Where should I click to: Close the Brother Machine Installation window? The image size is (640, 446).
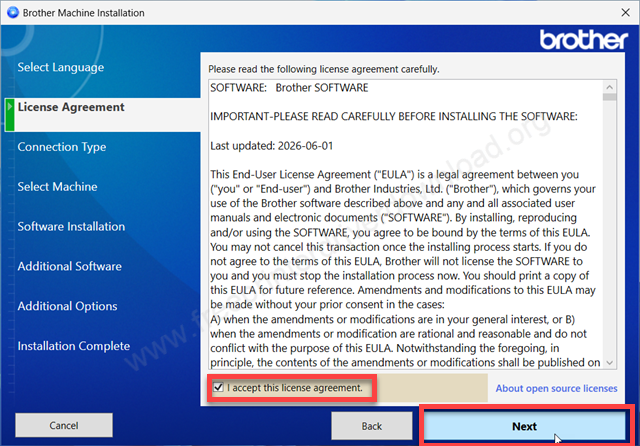click(625, 13)
